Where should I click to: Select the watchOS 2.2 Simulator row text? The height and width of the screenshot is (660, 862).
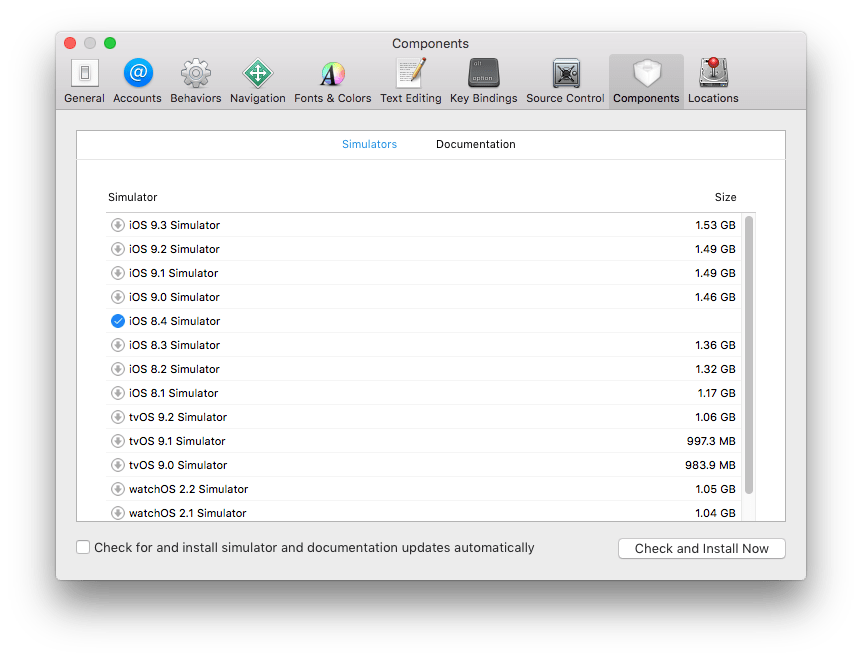188,489
